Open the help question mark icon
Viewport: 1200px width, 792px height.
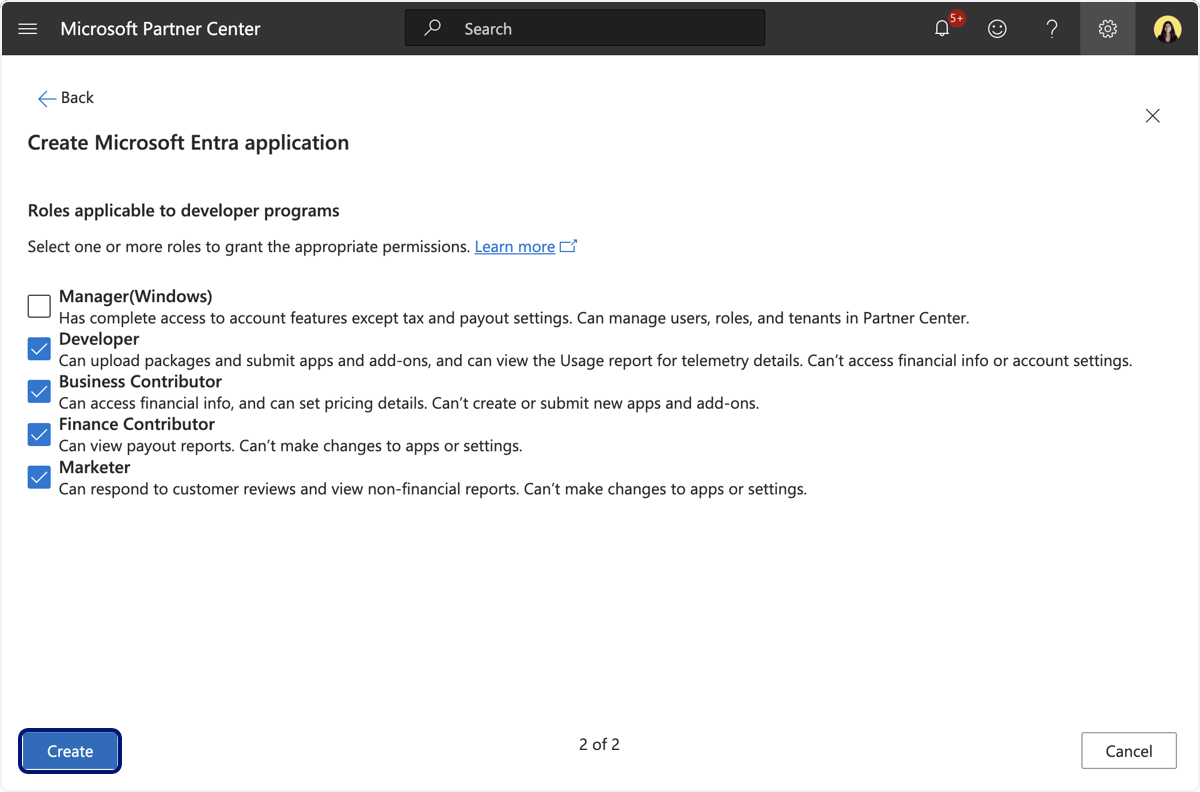[1052, 29]
